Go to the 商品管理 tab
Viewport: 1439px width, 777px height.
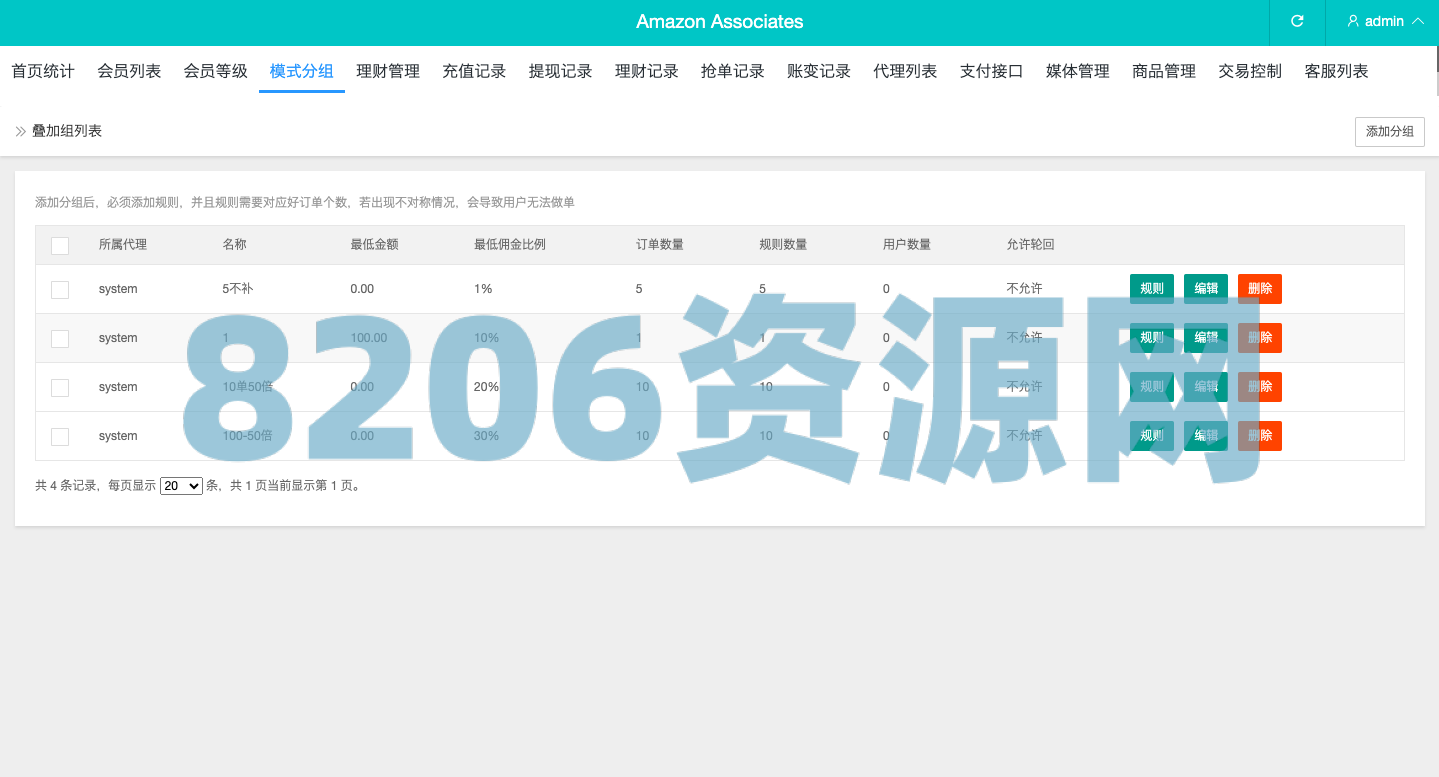(1164, 71)
